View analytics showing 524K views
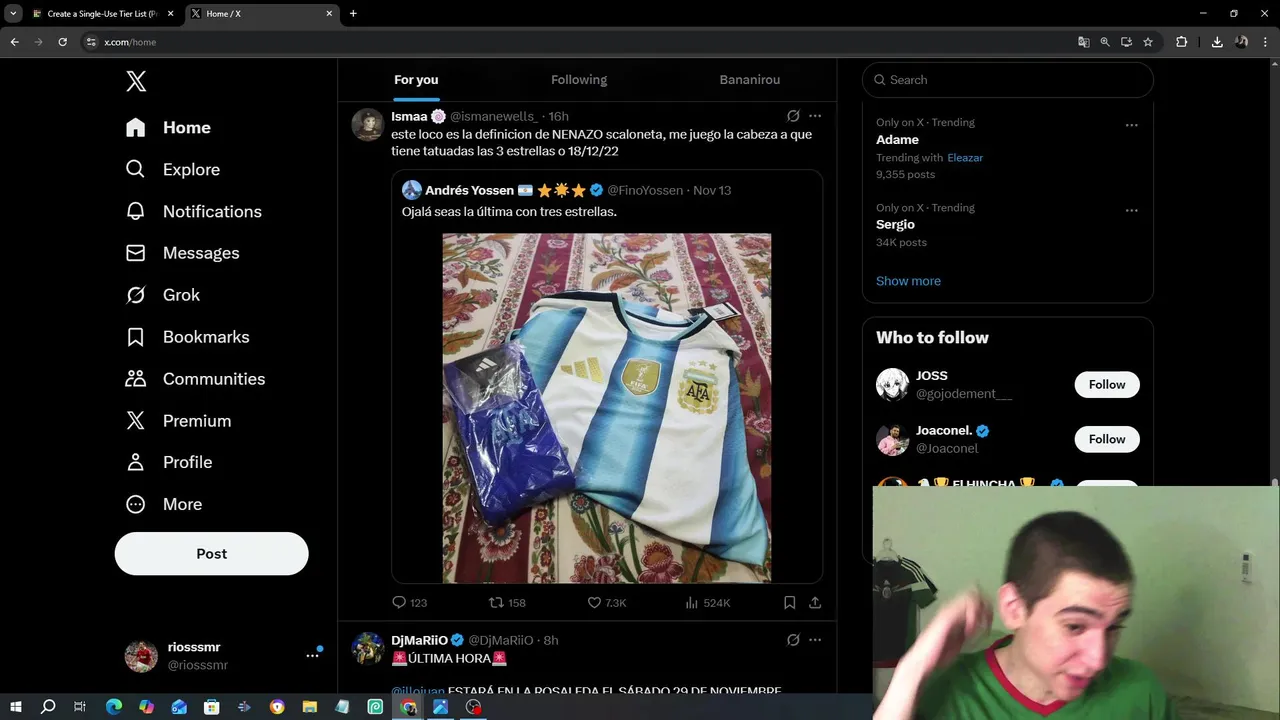1280x720 pixels. pos(707,602)
